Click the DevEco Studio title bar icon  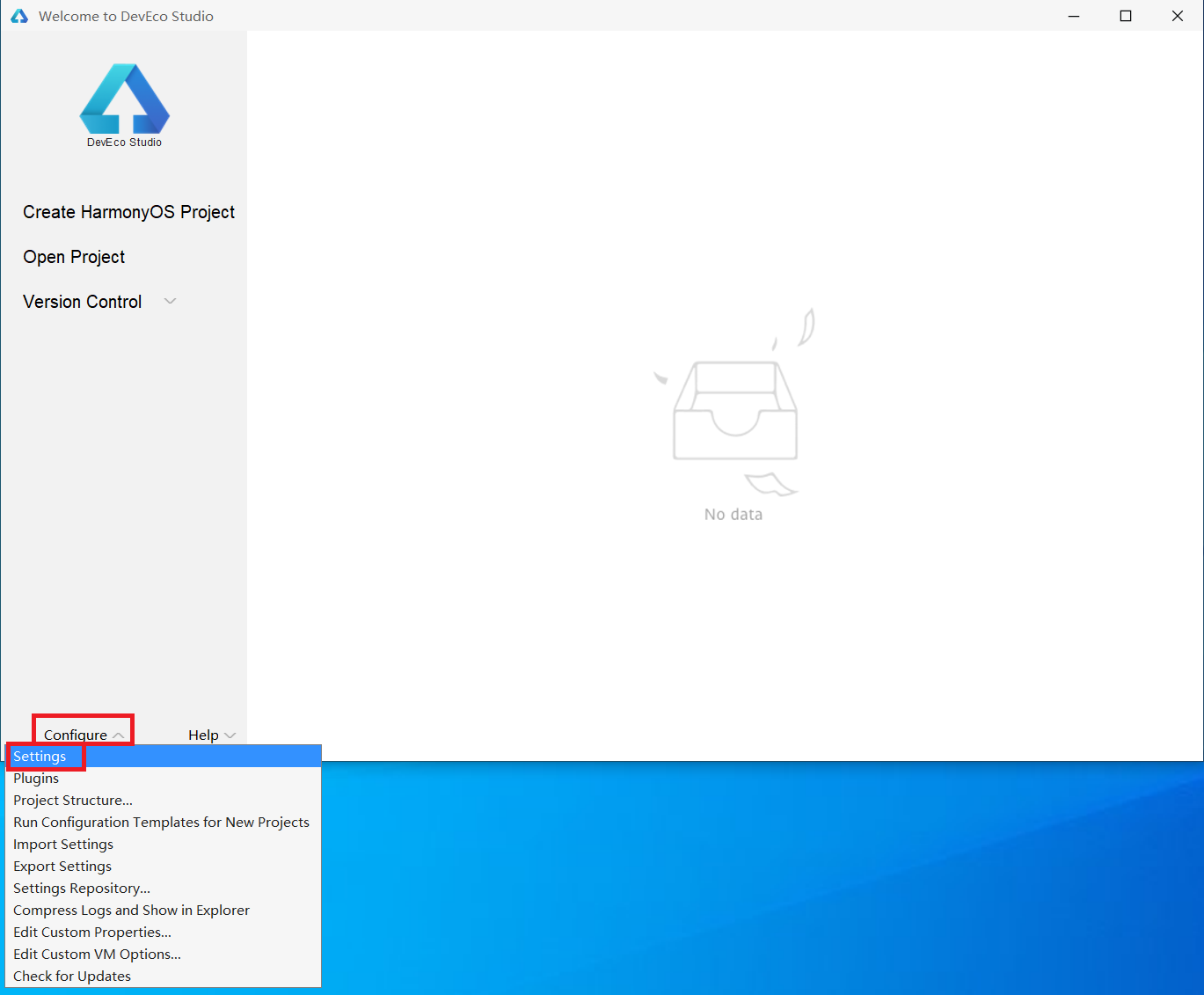(19, 16)
